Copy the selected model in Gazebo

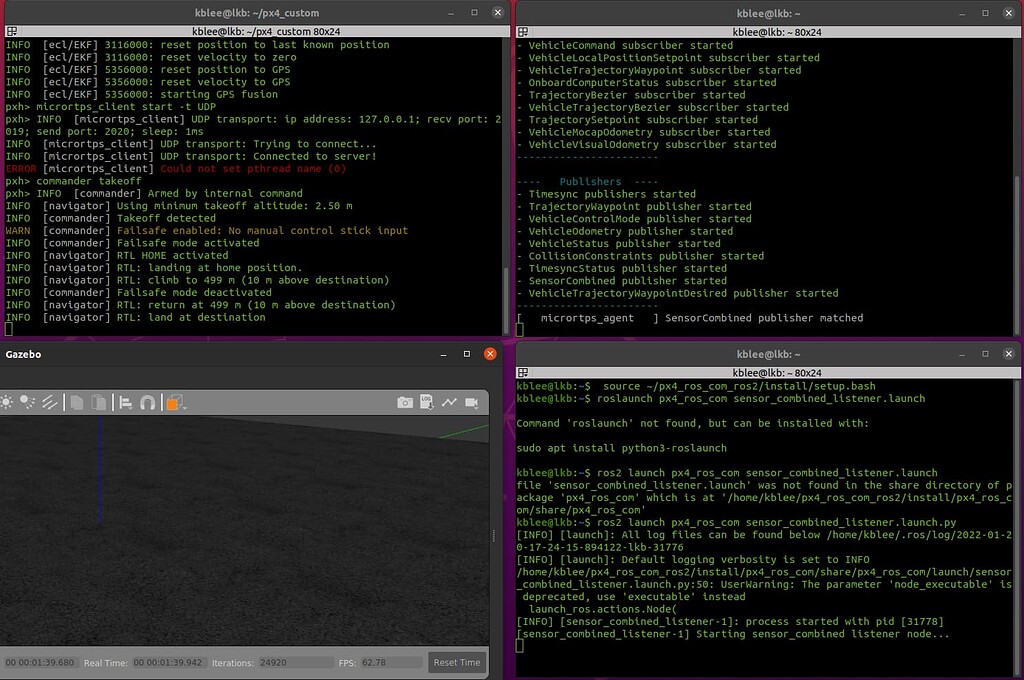click(x=76, y=400)
